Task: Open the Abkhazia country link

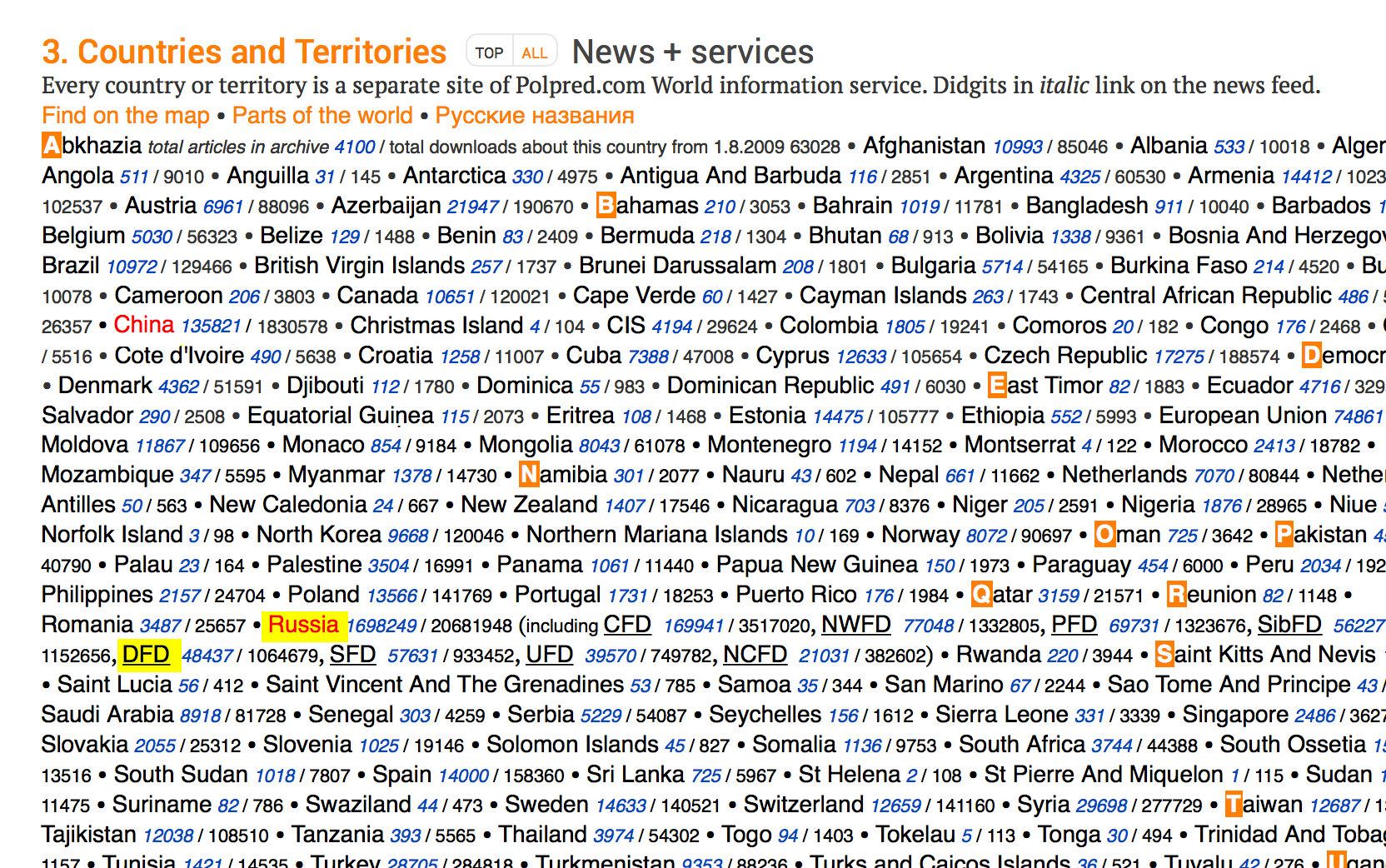Action: coord(92,146)
